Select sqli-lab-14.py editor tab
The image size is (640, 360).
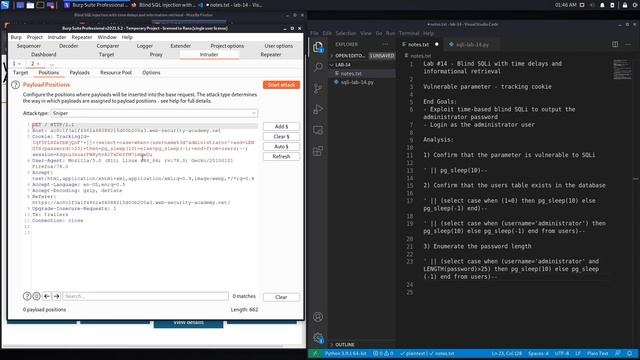[x=472, y=44]
